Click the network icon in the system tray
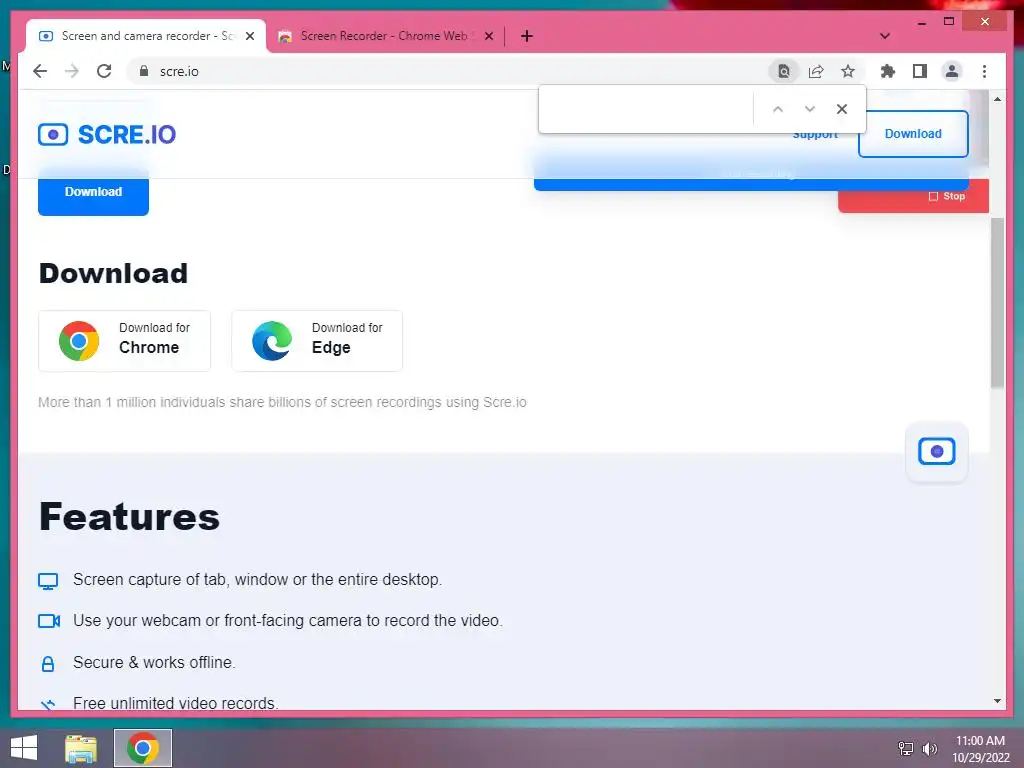Viewport: 1024px width, 768px height. click(906, 748)
